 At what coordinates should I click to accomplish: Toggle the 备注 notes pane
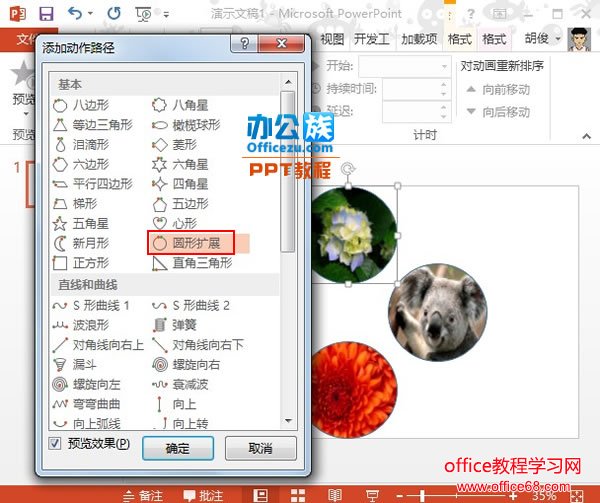pyautogui.click(x=144, y=495)
